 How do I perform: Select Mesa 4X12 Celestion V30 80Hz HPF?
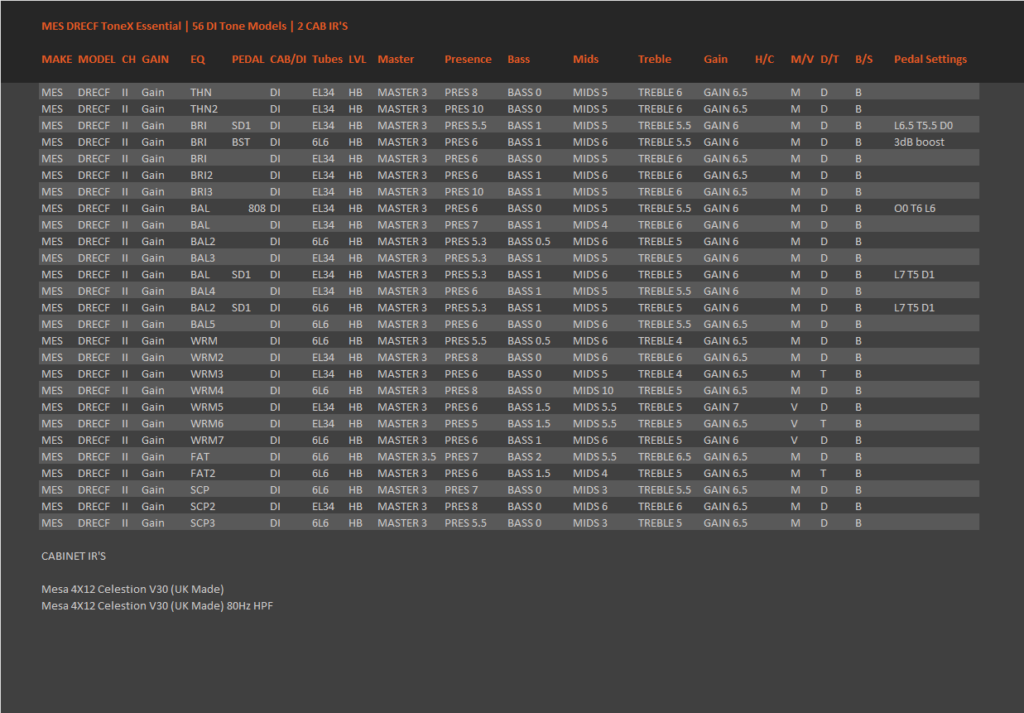point(157,606)
